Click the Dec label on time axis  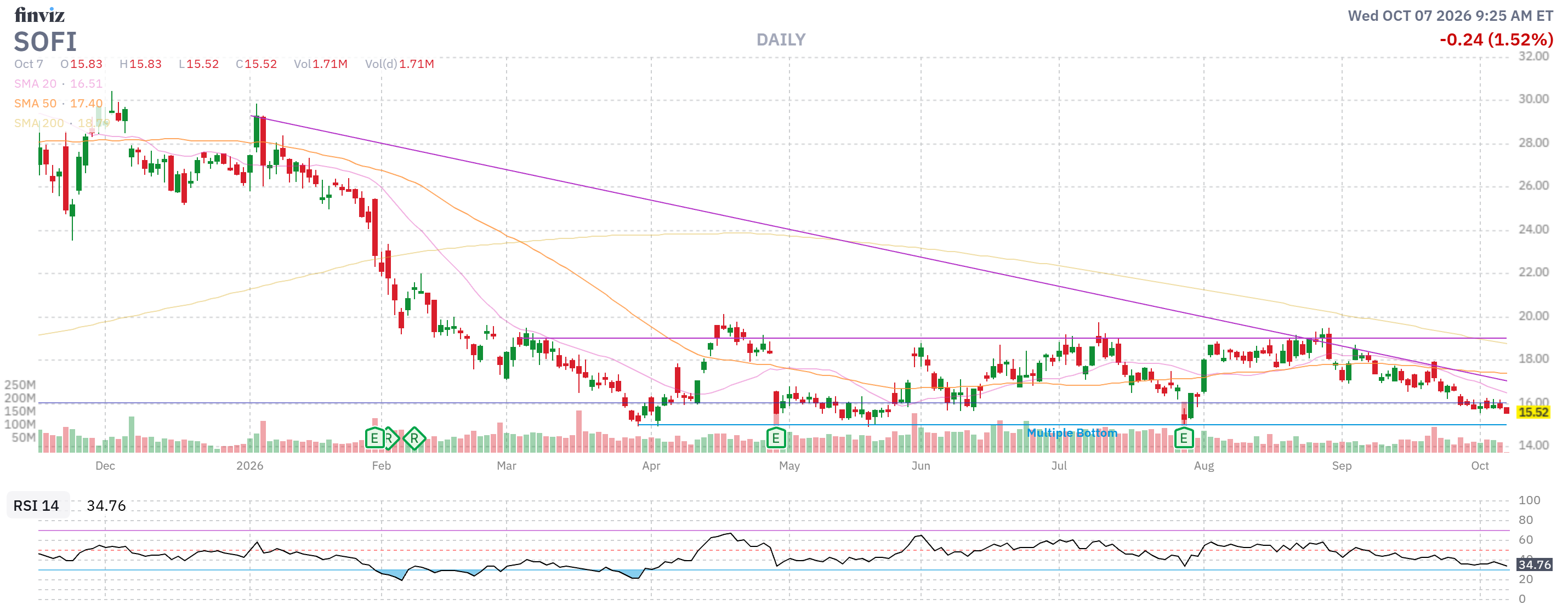105,466
